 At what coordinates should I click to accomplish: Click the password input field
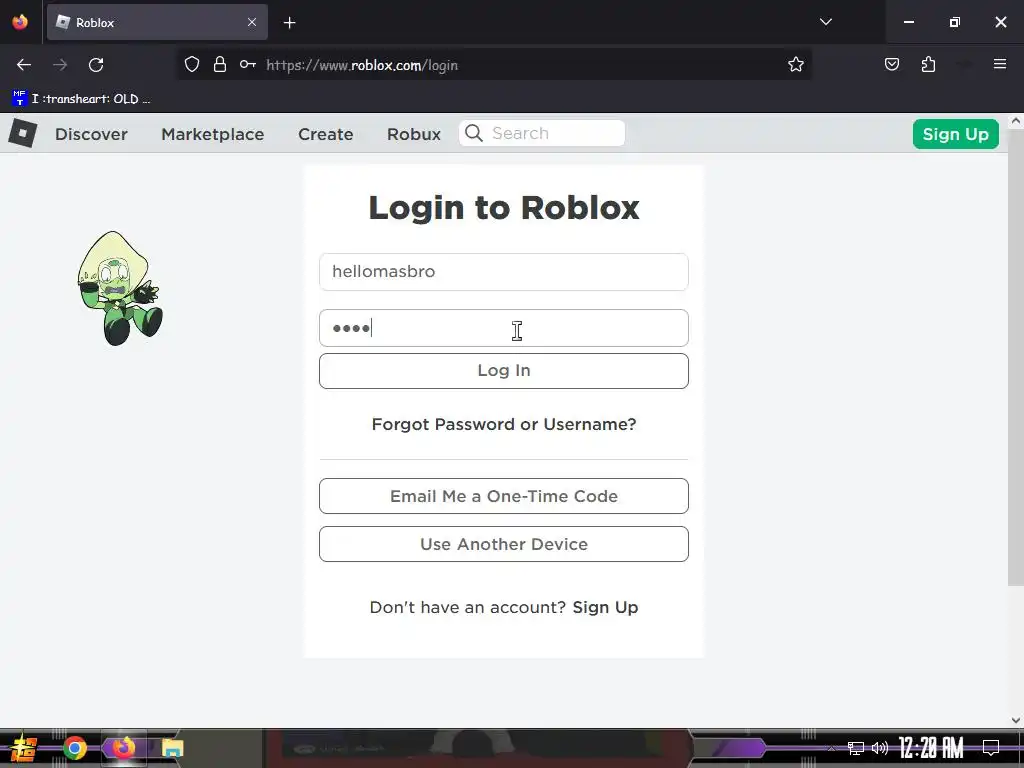[504, 328]
